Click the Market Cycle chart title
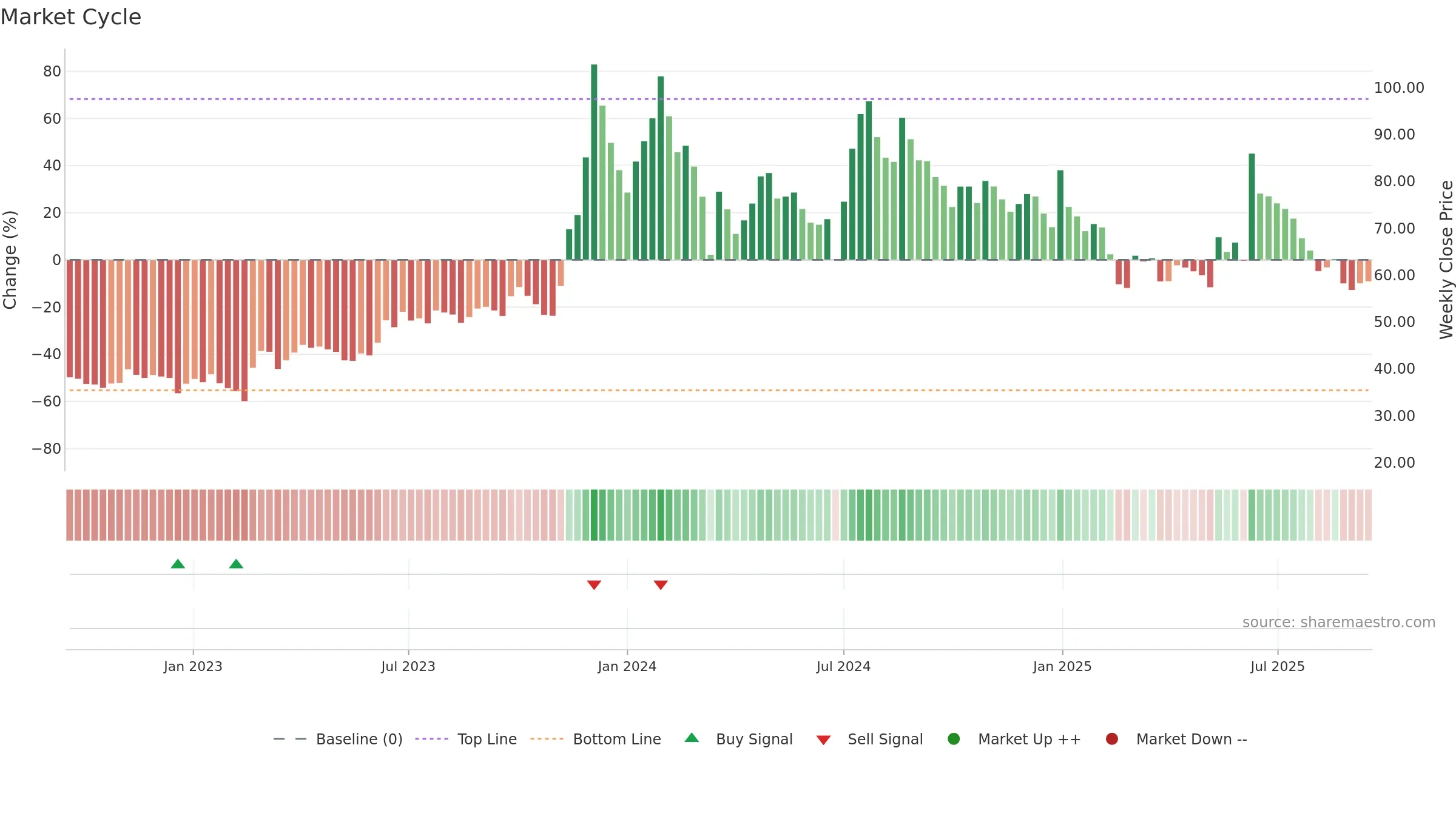The width and height of the screenshot is (1456, 819). [x=71, y=17]
